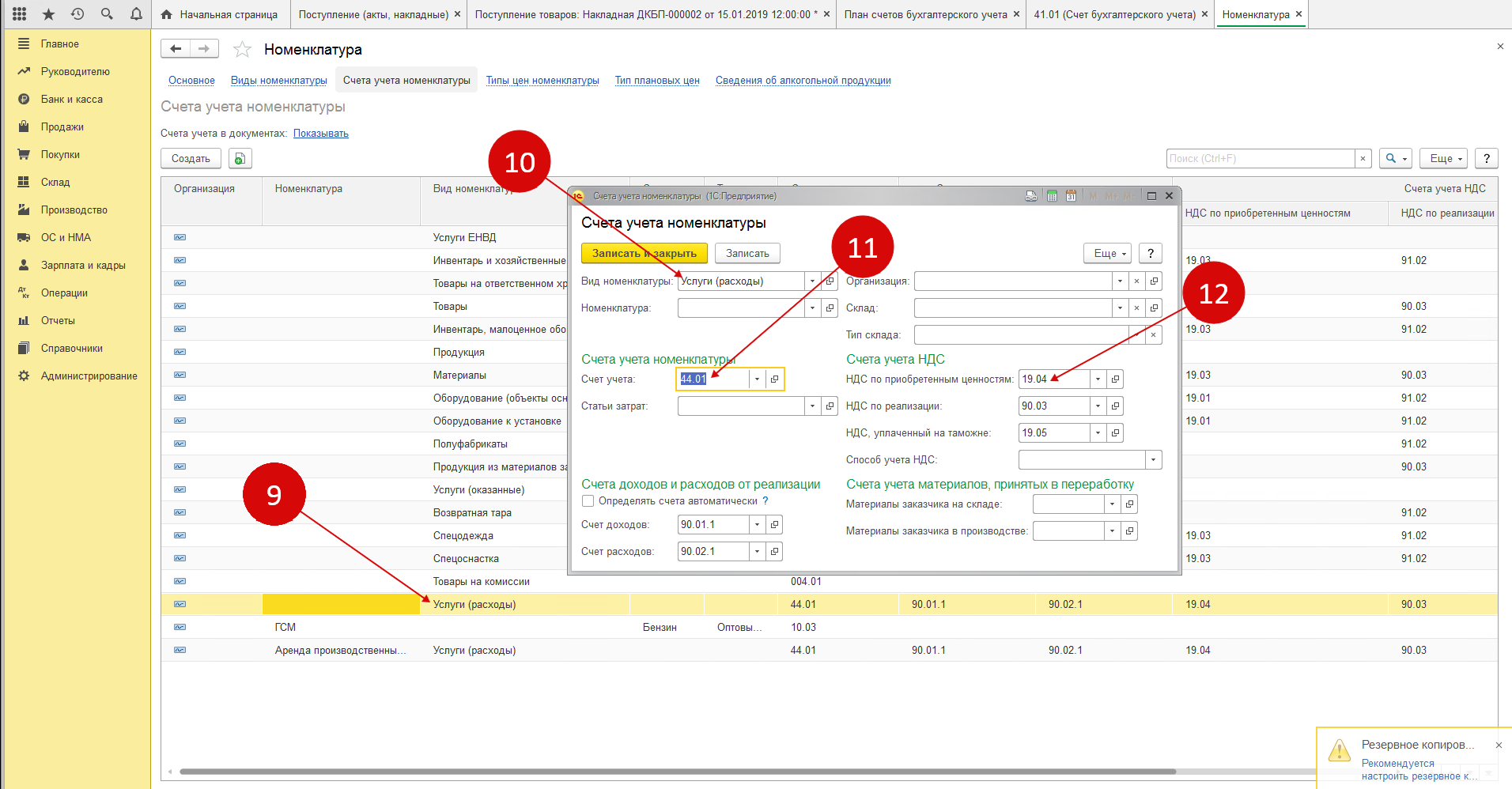Image resolution: width=1512 pixels, height=789 pixels.
Task: Select Аренда производственны... row
Action: tap(829, 651)
